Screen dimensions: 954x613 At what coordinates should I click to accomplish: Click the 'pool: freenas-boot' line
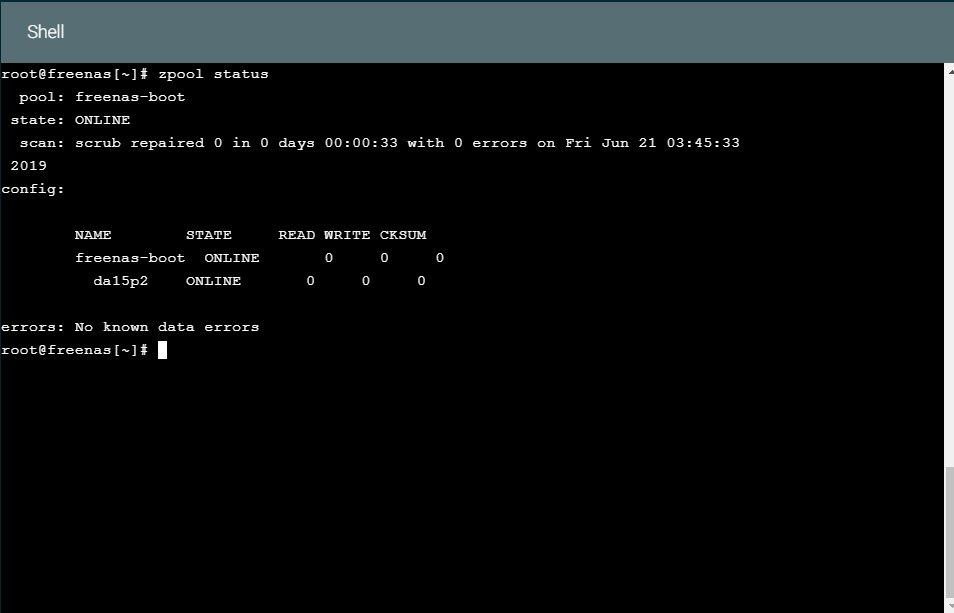(102, 97)
